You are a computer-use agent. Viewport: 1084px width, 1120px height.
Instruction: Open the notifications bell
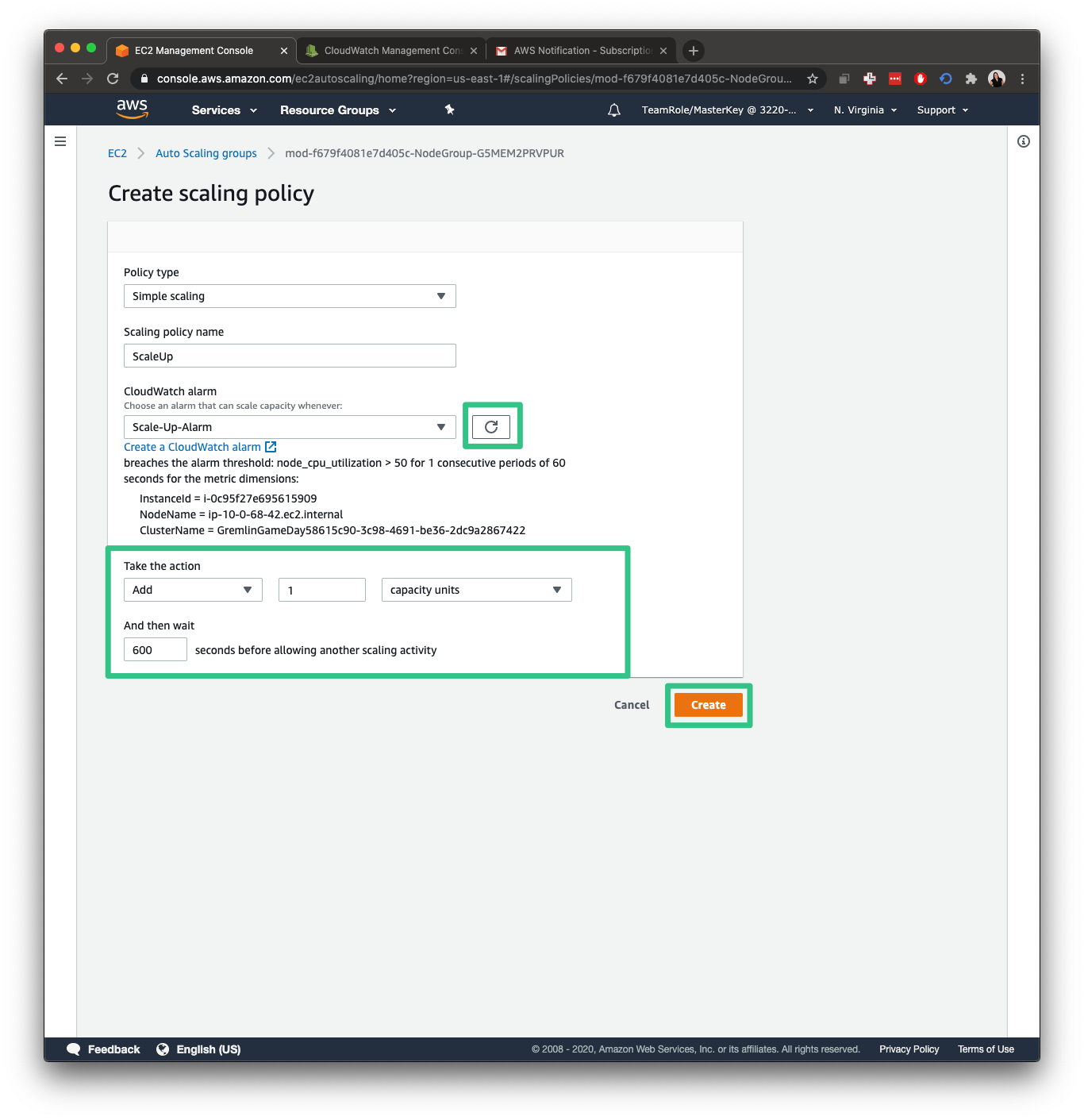tap(614, 110)
